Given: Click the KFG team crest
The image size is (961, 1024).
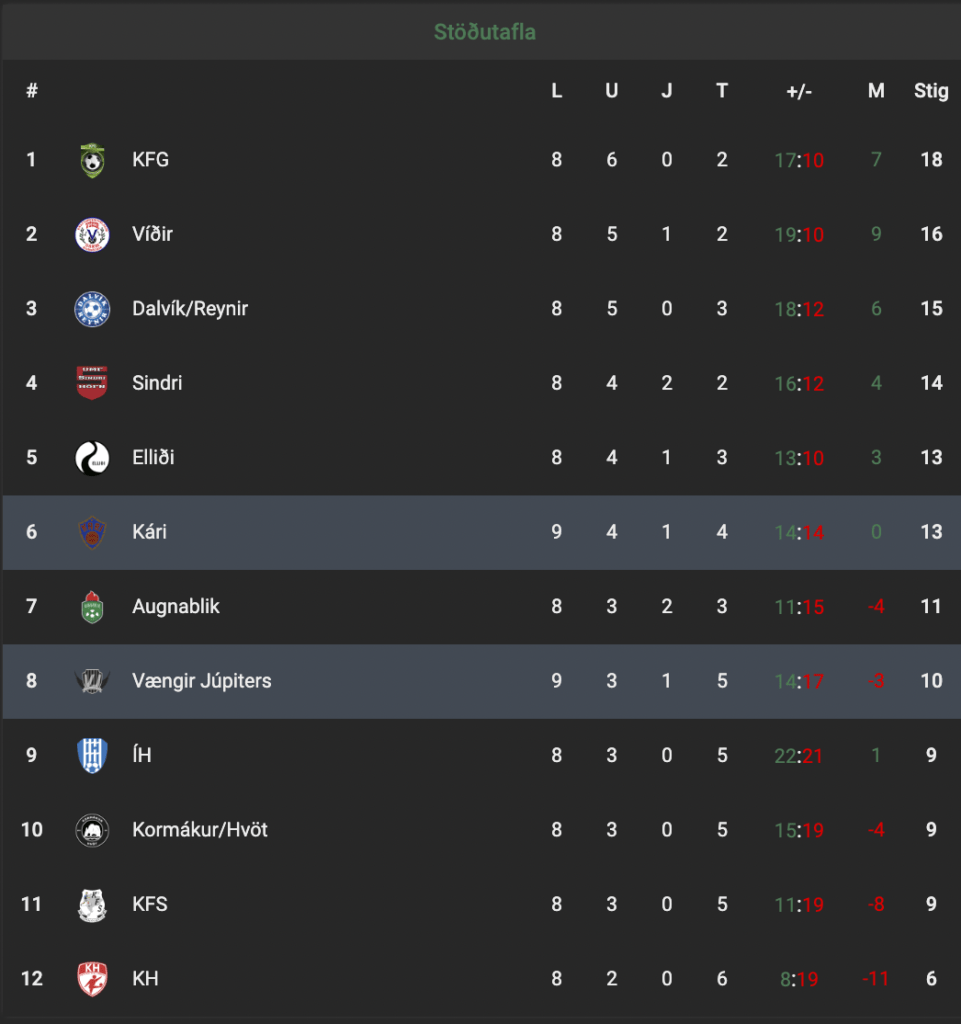Looking at the screenshot, I should coord(92,160).
